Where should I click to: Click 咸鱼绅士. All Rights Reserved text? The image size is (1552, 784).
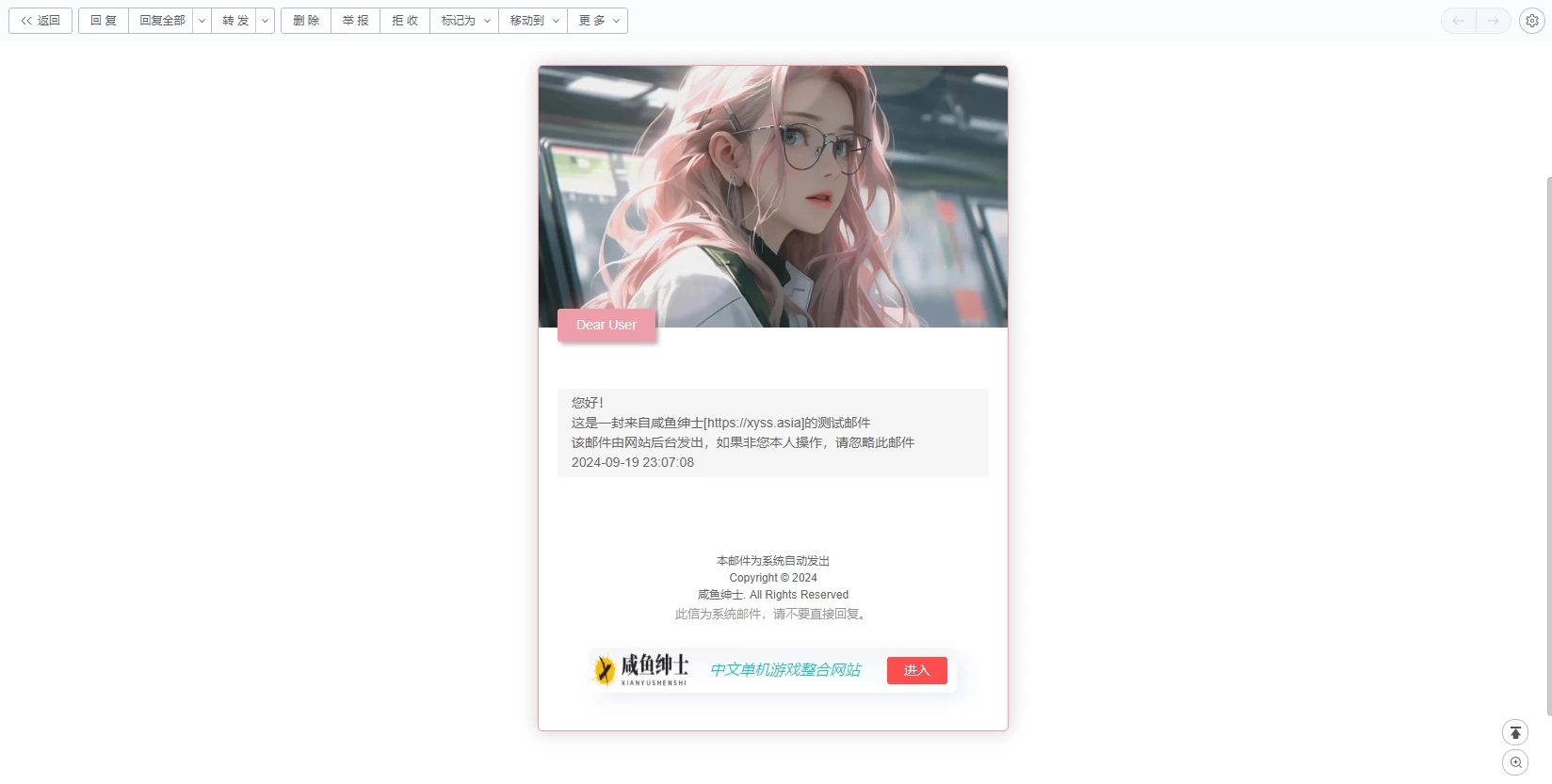coord(773,595)
